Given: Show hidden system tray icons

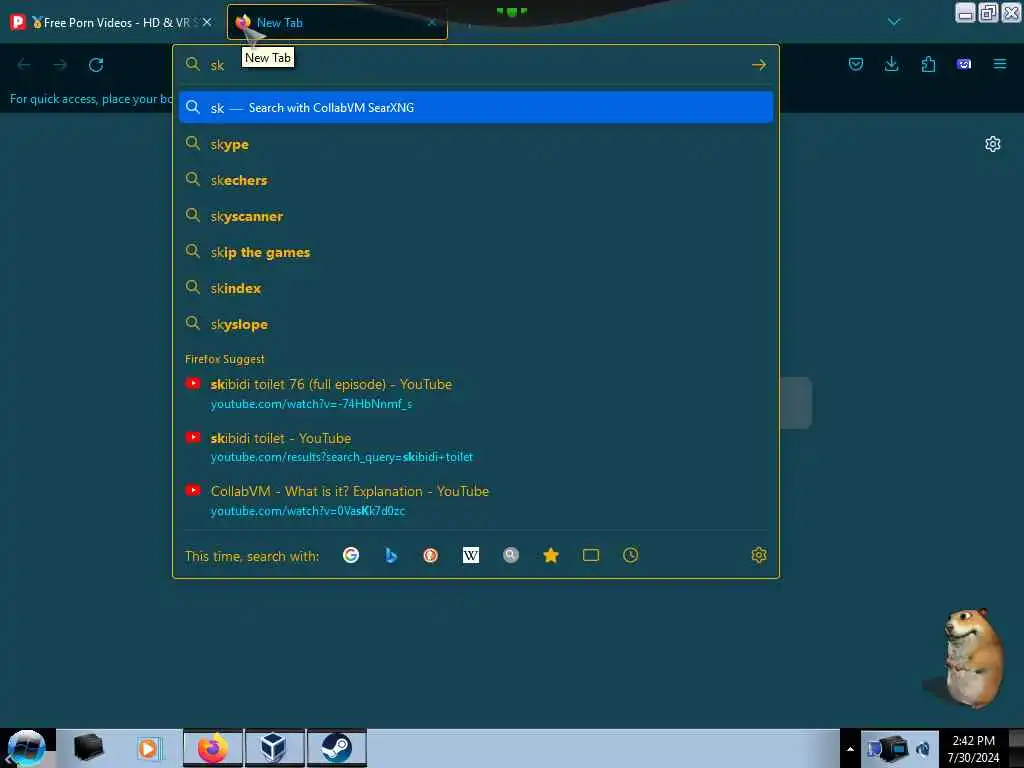Looking at the screenshot, I should pos(850,749).
